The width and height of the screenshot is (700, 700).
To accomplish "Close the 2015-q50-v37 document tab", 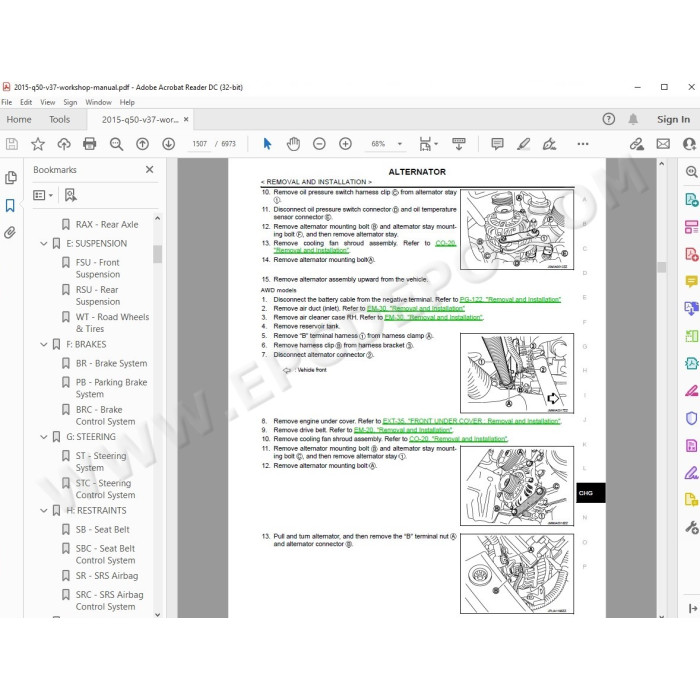I will 186,119.
